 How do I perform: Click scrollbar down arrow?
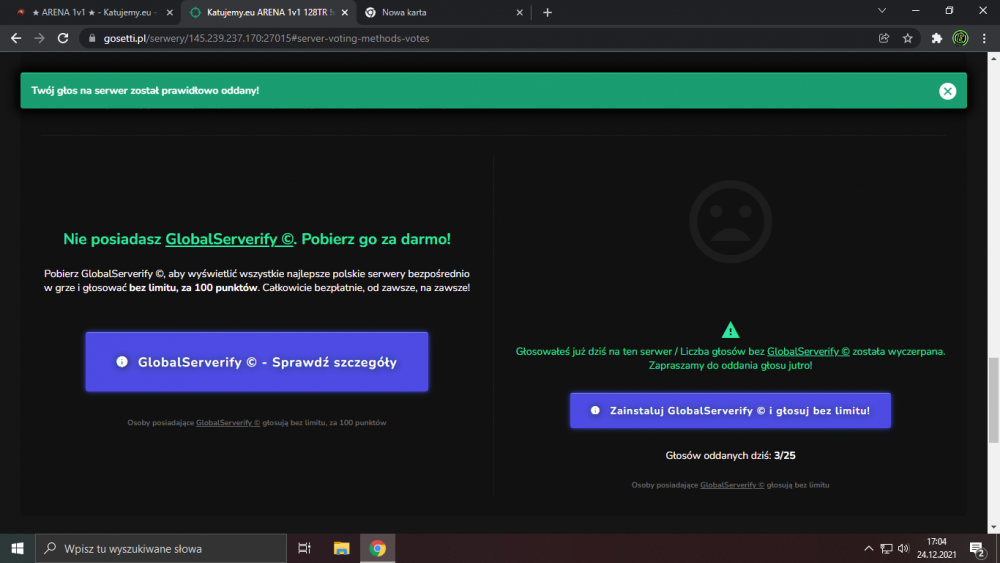point(994,528)
